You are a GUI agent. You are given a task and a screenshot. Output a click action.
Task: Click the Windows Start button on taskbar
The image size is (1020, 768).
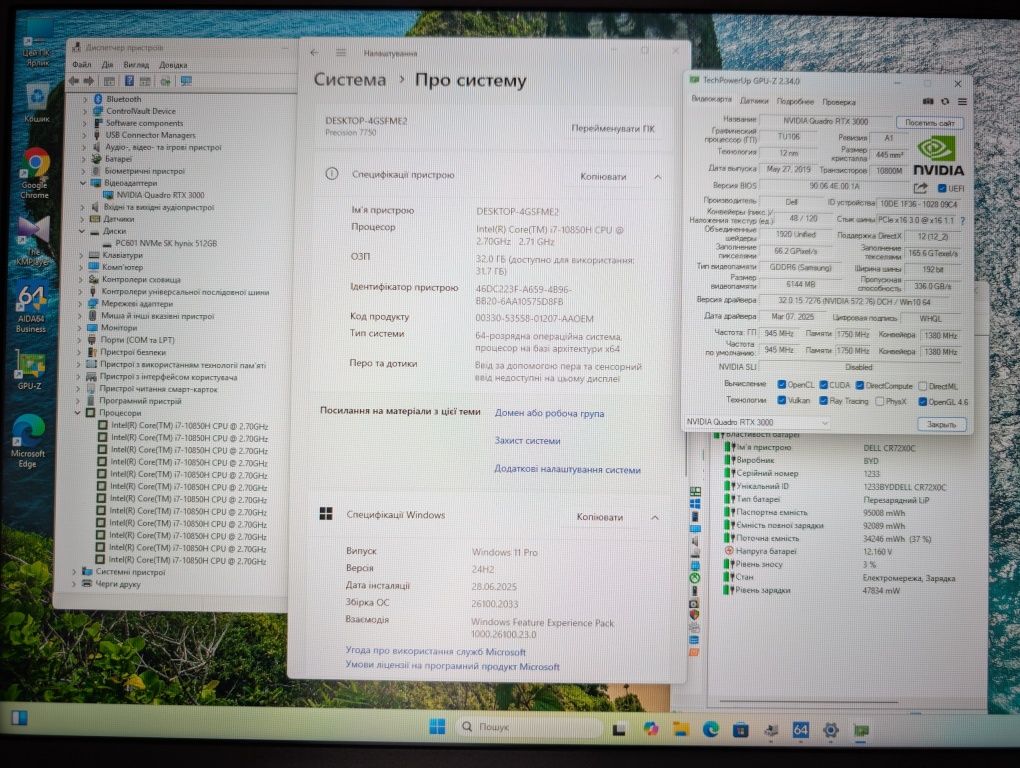click(x=437, y=726)
